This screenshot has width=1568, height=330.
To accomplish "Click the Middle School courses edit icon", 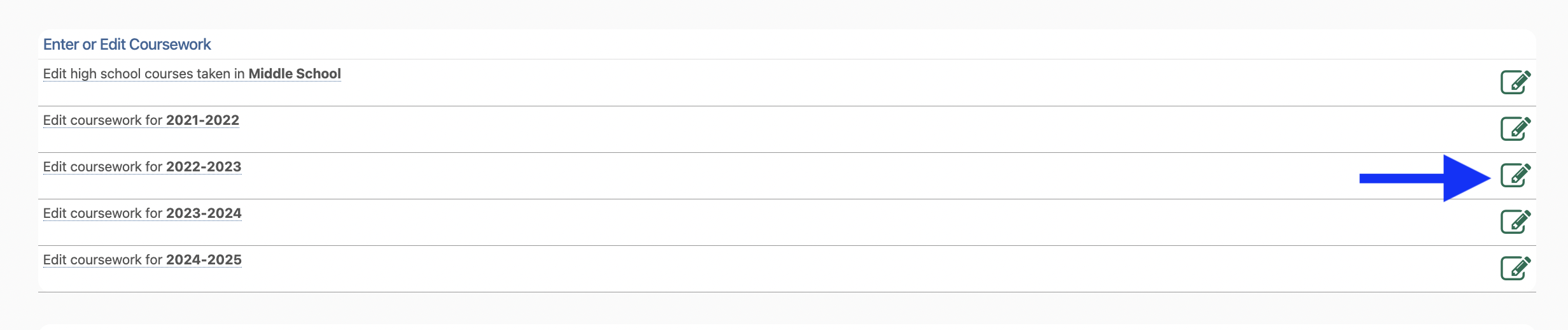I will tap(1515, 82).
